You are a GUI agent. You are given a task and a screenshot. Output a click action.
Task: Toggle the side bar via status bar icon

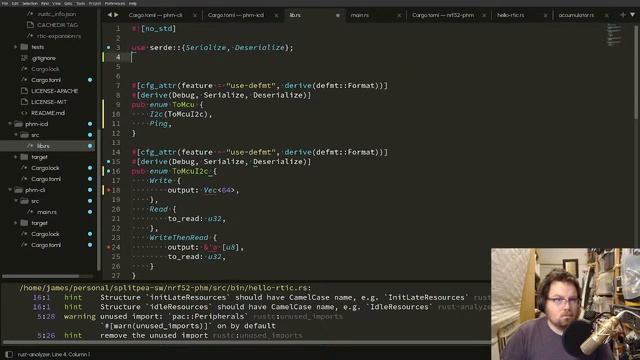click(9, 354)
